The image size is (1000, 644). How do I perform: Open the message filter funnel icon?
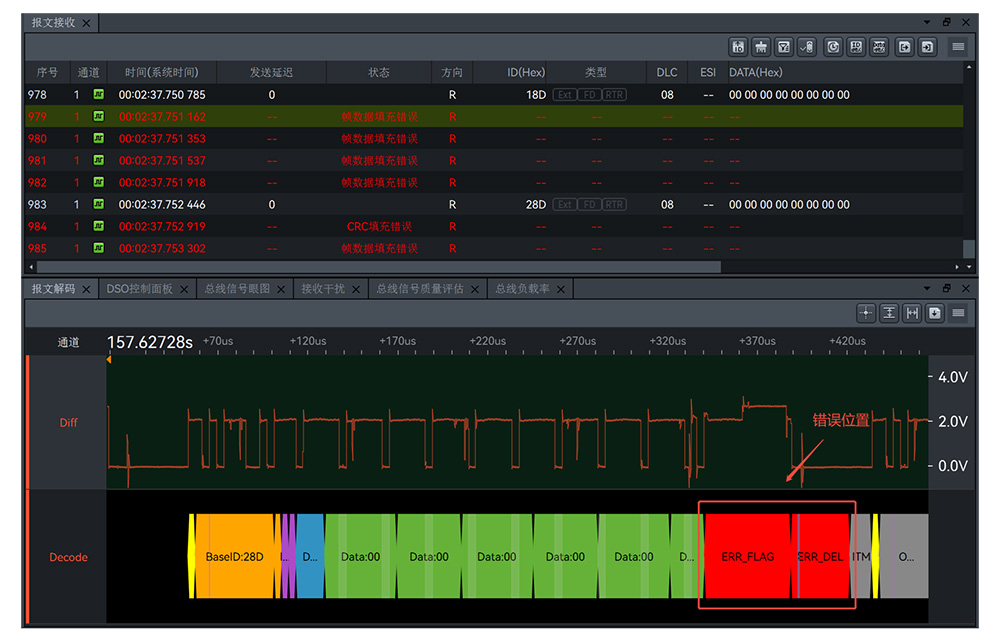coord(784,47)
